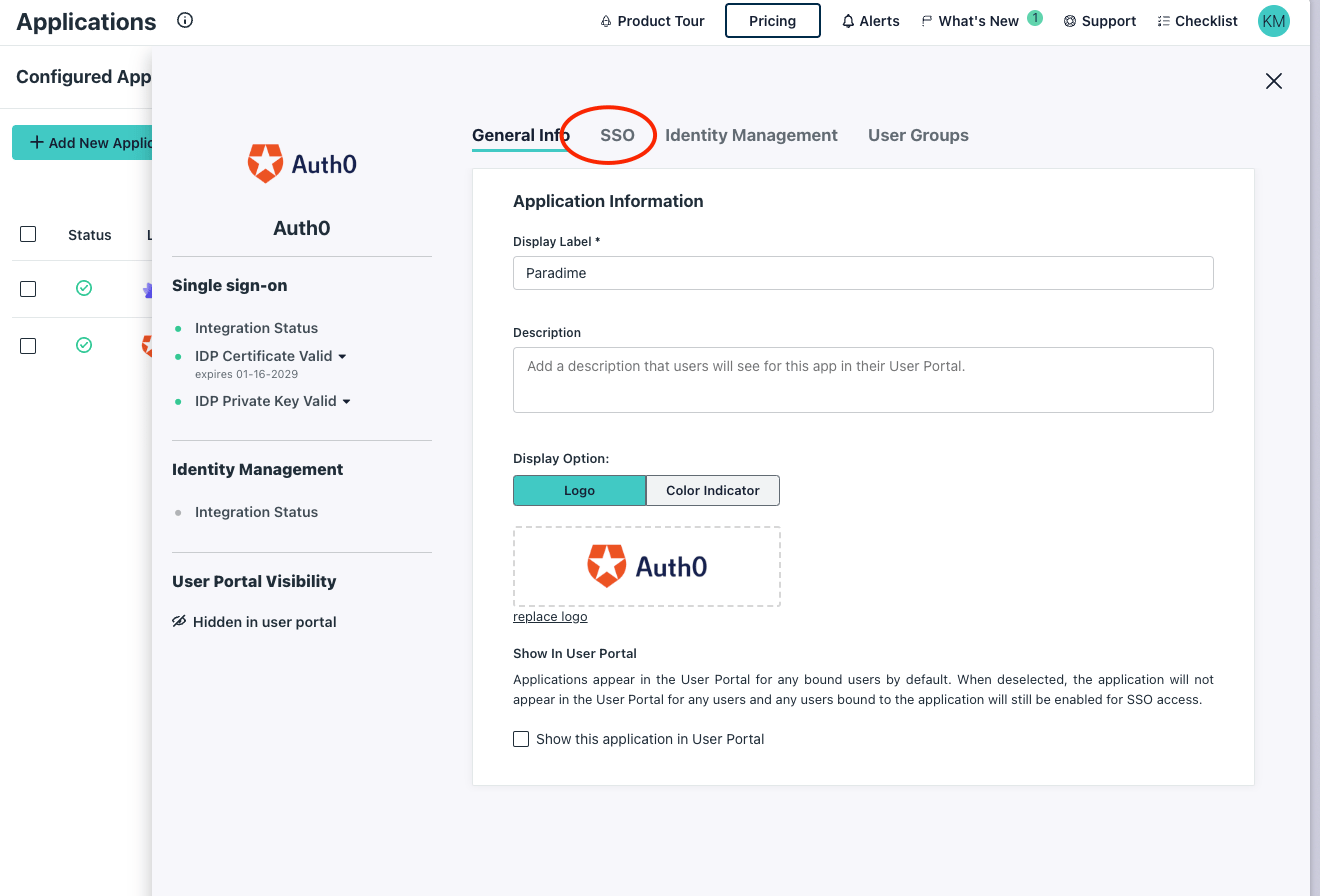Toggle the select-all applications checkbox
1320x896 pixels.
(x=28, y=233)
